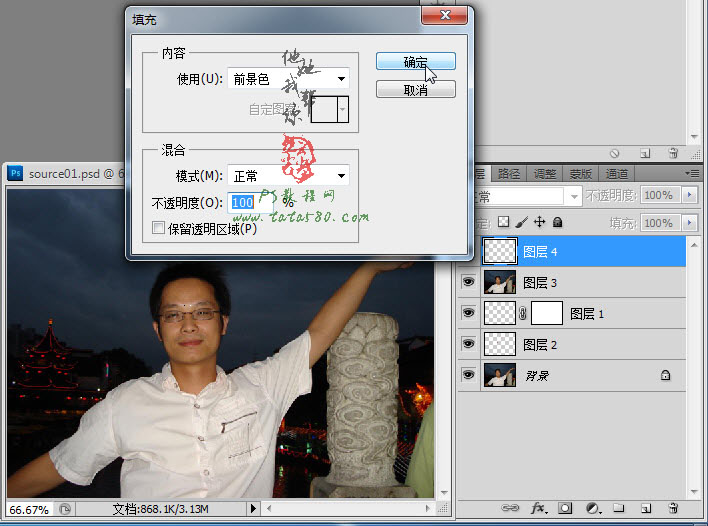708x526 pixels.
Task: Click the upper panel scroll down arrow
Action: (694, 136)
